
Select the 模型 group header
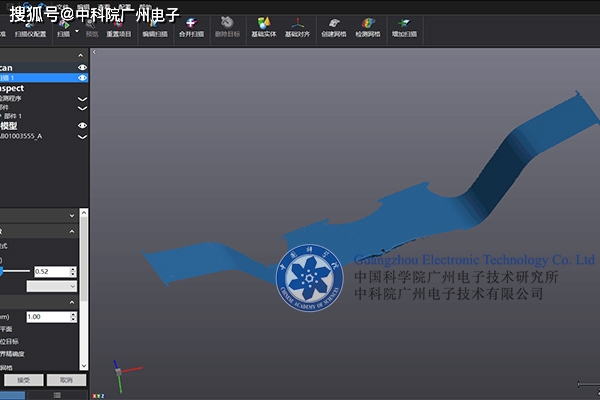(9, 126)
